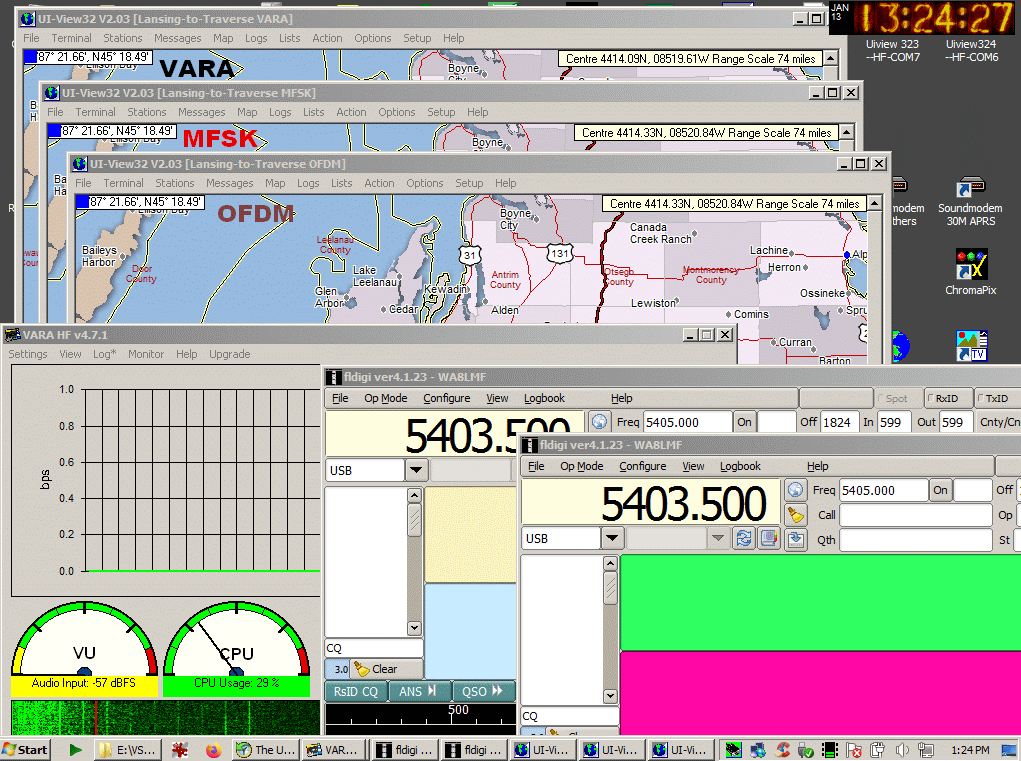Open the Terminal menu in VARA UI-View window

point(72,38)
